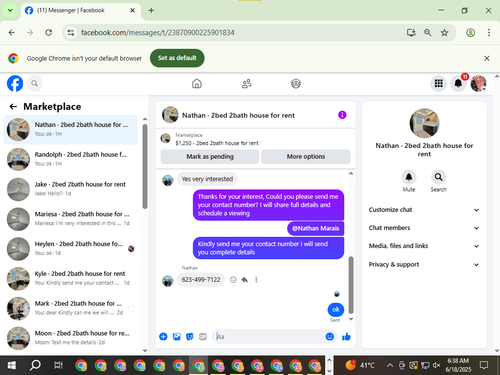This screenshot has width=500, height=375.
Task: Click the Facebook search magnifier icon
Action: click(34, 83)
